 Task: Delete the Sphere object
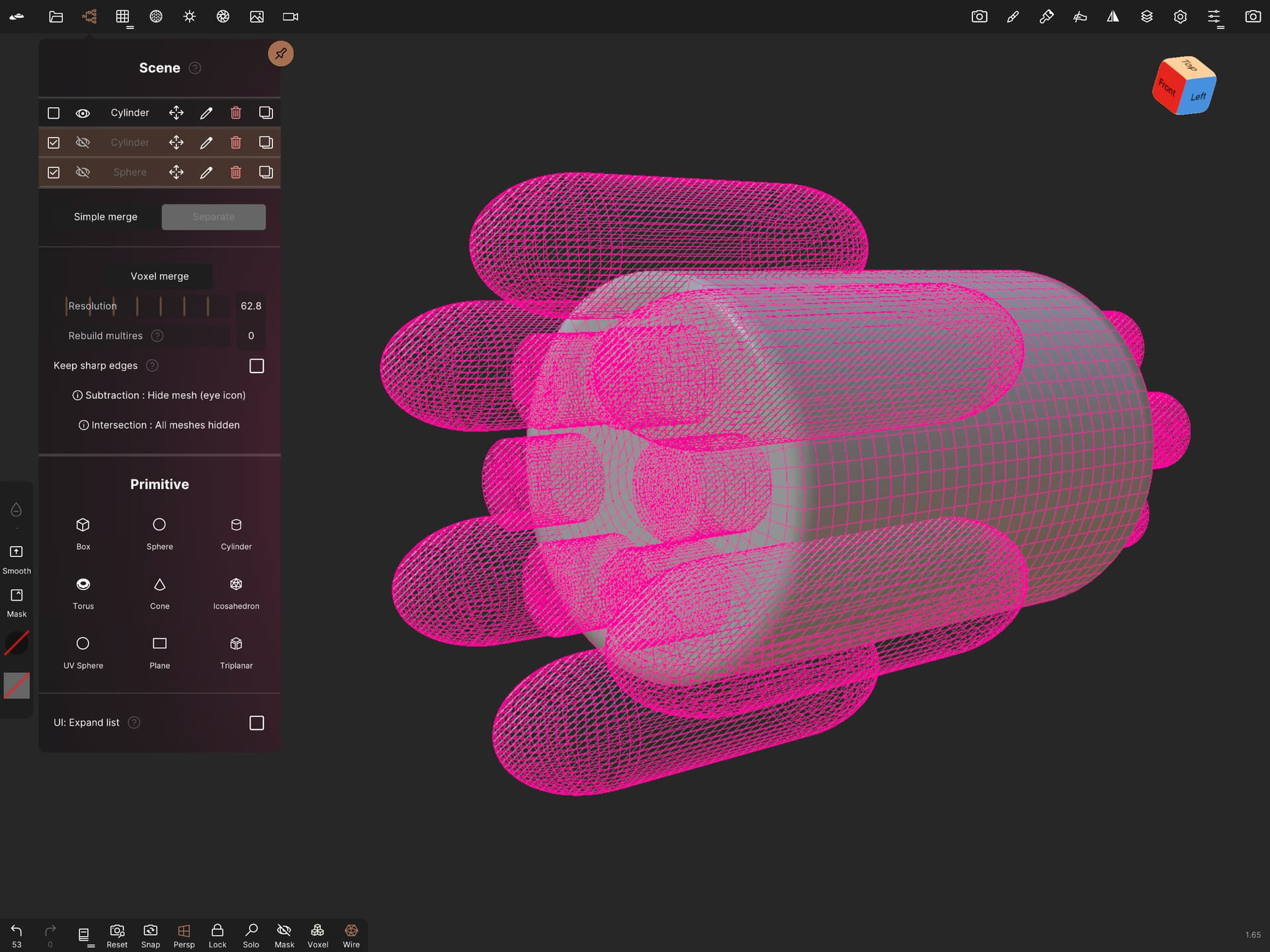(x=235, y=173)
